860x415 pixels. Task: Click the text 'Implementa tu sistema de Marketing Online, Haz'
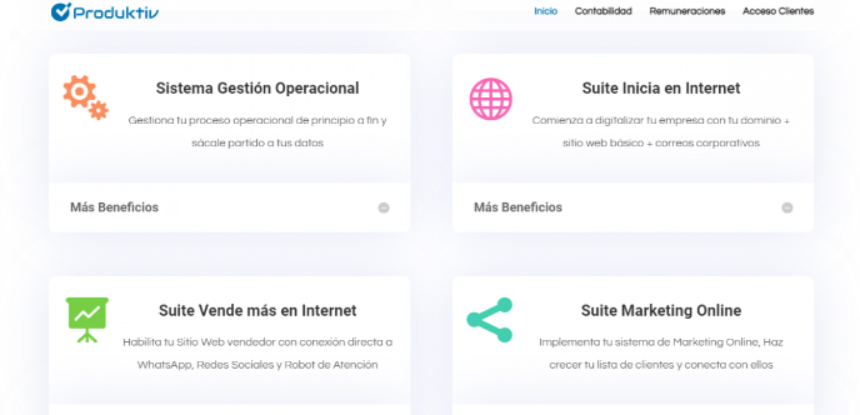tap(661, 343)
